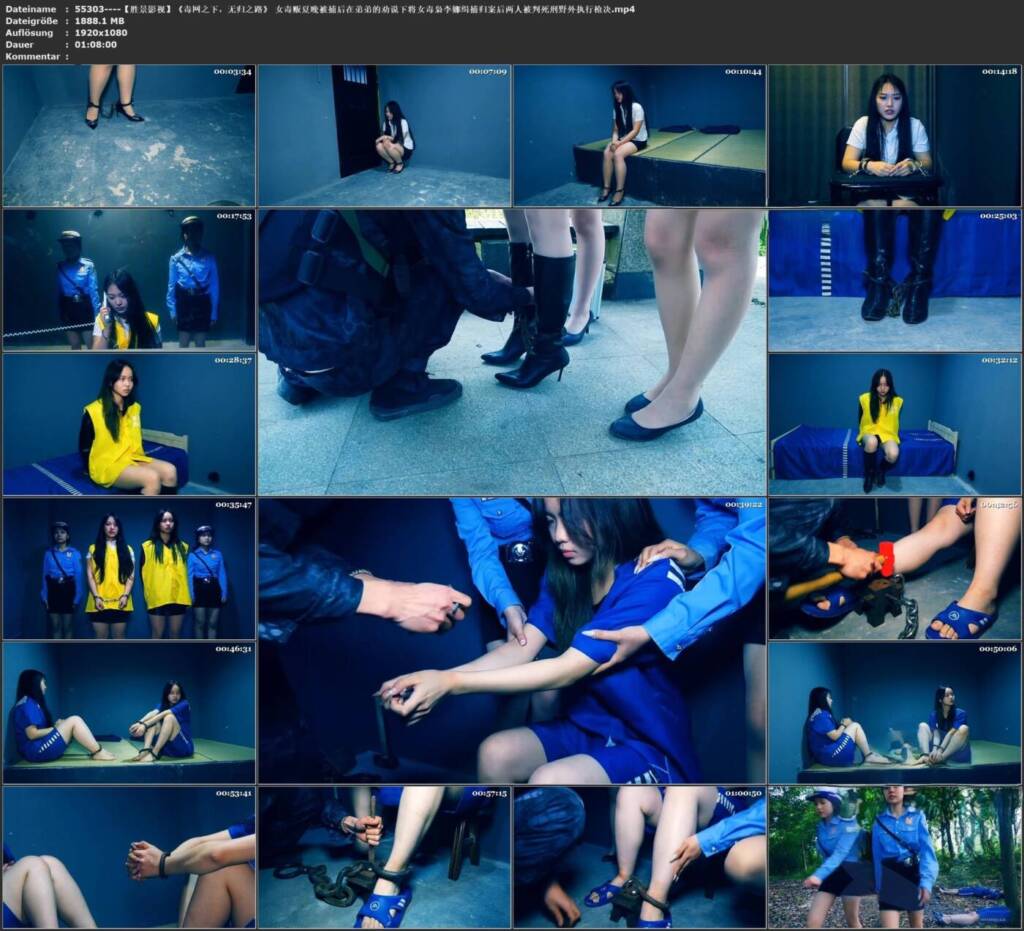Pick the frame stamped 00:32:12
This screenshot has height=931, width=1024.
[x=895, y=424]
